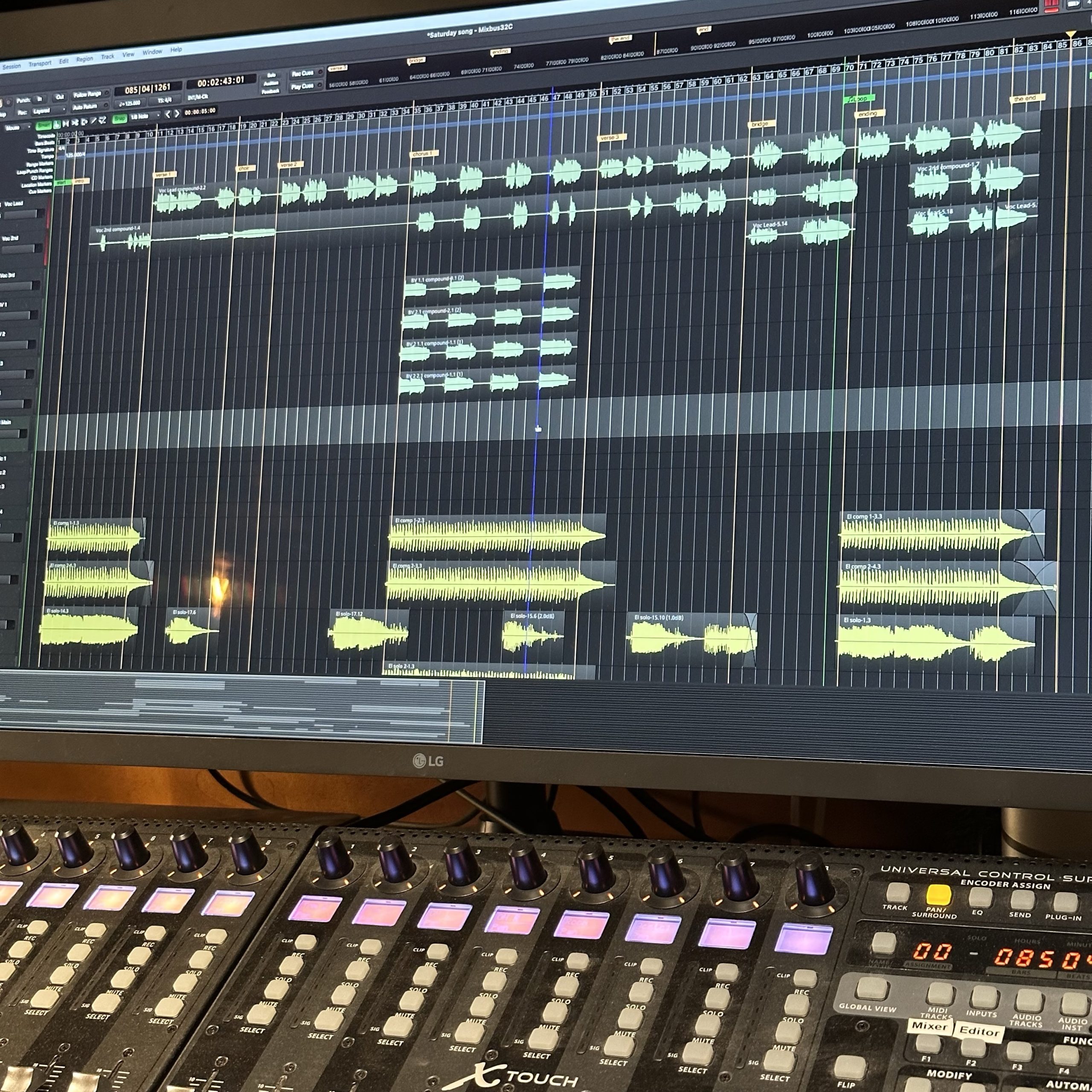Click the choir location marker
1092x1092 pixels.
click(x=245, y=168)
